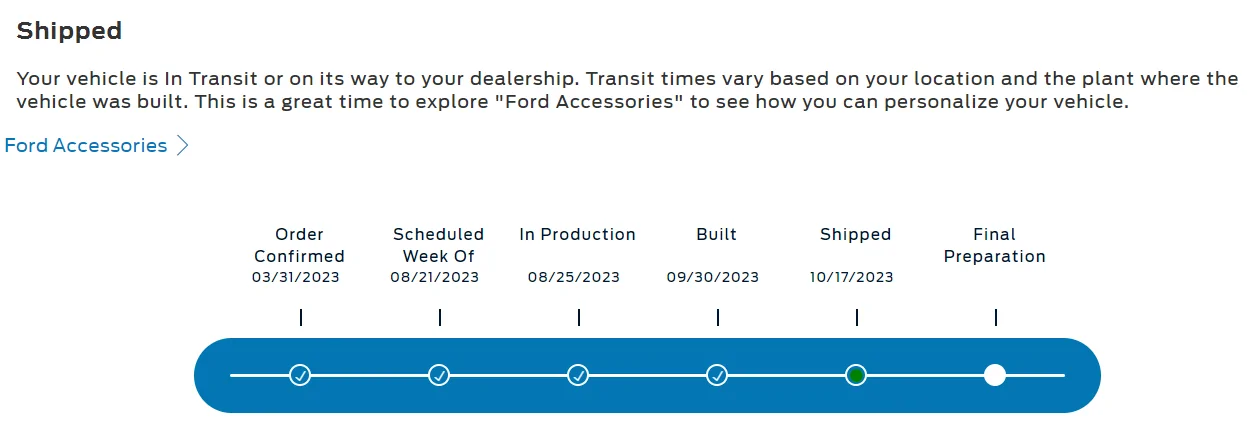Select the Scheduled Week Of label
Image resolution: width=1252 pixels, height=427 pixels.
[438, 245]
